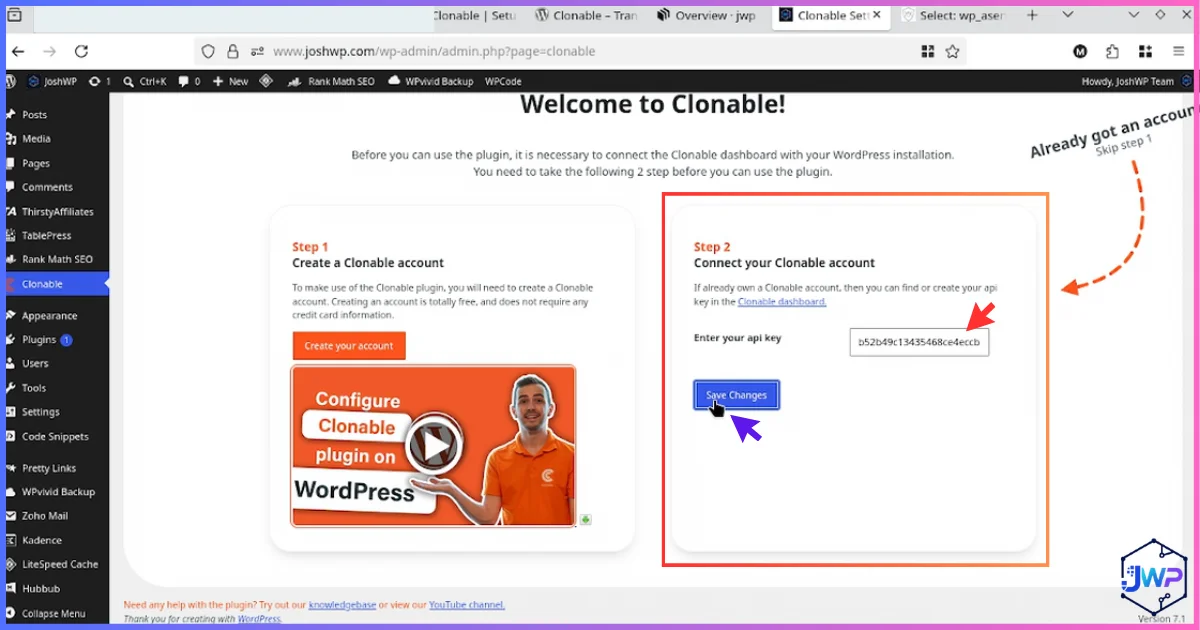Open the browser extensions puzzle icon
Image resolution: width=1200 pixels, height=630 pixels.
pyautogui.click(x=1112, y=51)
